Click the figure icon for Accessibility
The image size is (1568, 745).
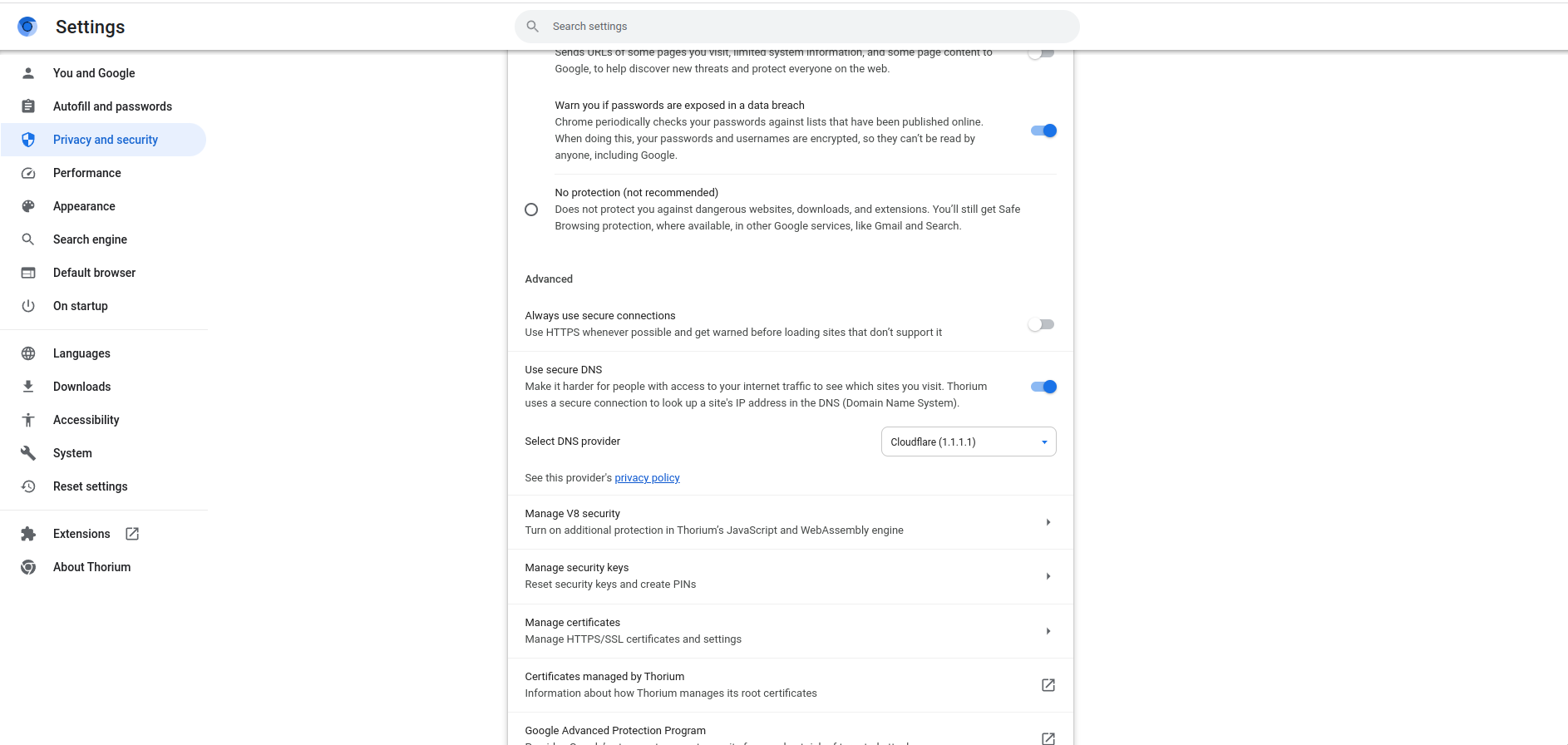[28, 420]
